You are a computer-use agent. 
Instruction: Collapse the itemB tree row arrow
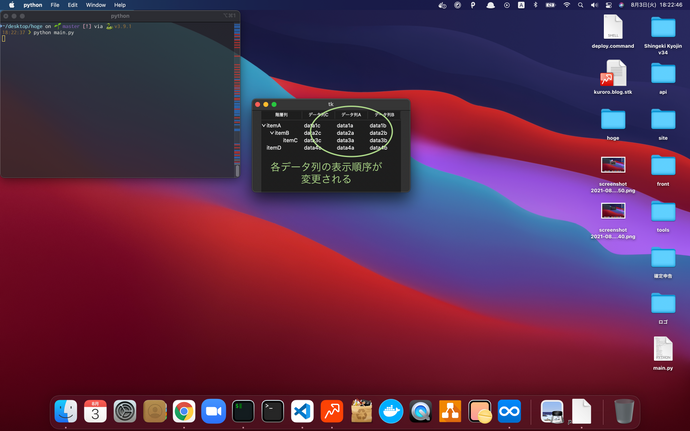(x=272, y=133)
